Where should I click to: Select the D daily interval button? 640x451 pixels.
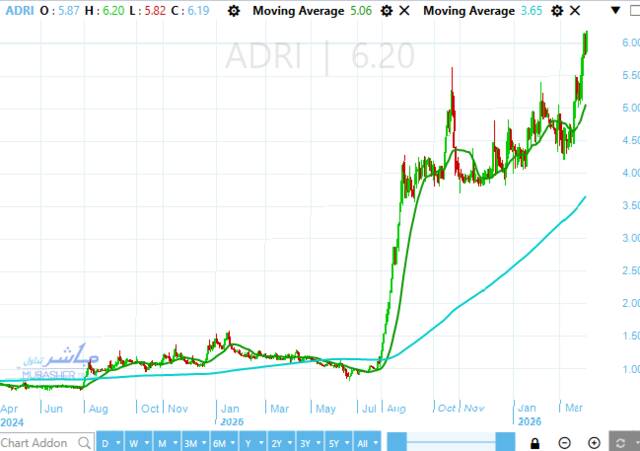pyautogui.click(x=105, y=443)
